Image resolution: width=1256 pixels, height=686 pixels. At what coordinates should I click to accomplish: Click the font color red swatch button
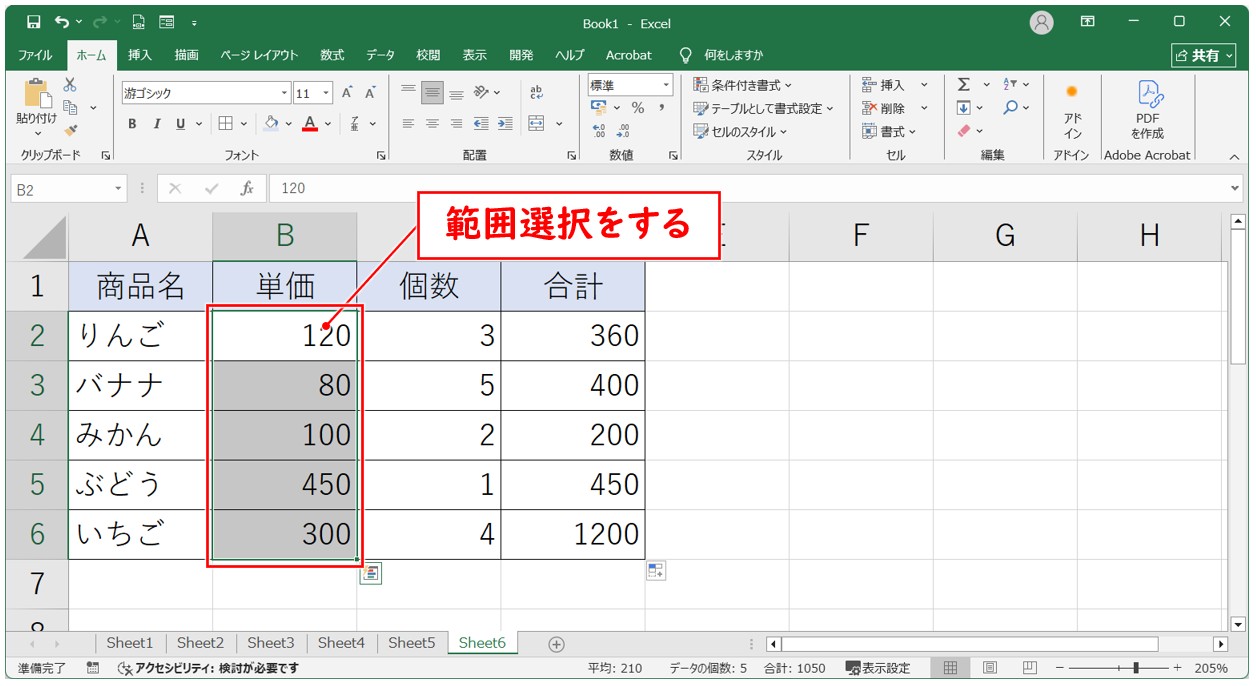pos(310,124)
